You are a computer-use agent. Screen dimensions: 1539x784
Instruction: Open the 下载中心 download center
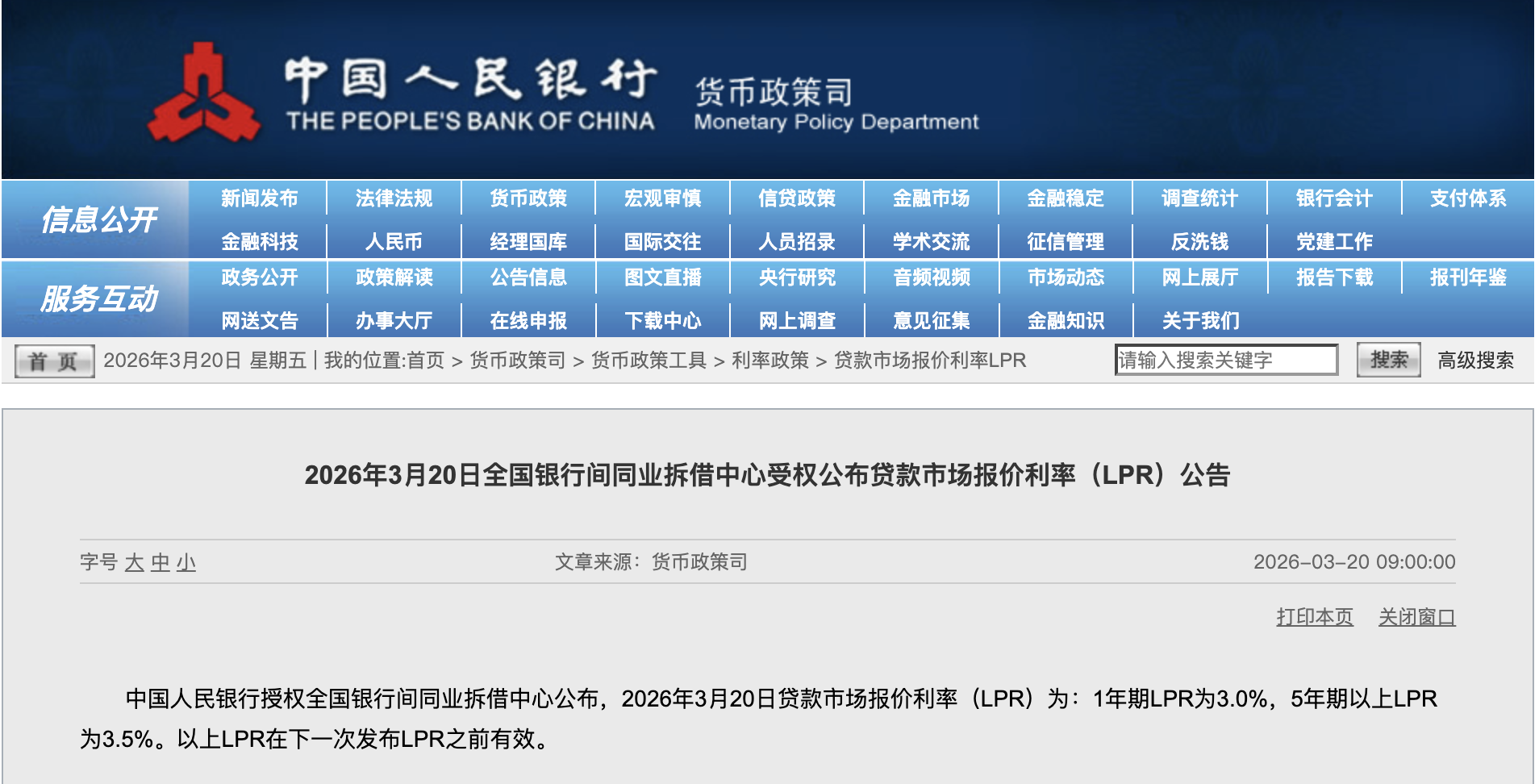click(663, 319)
